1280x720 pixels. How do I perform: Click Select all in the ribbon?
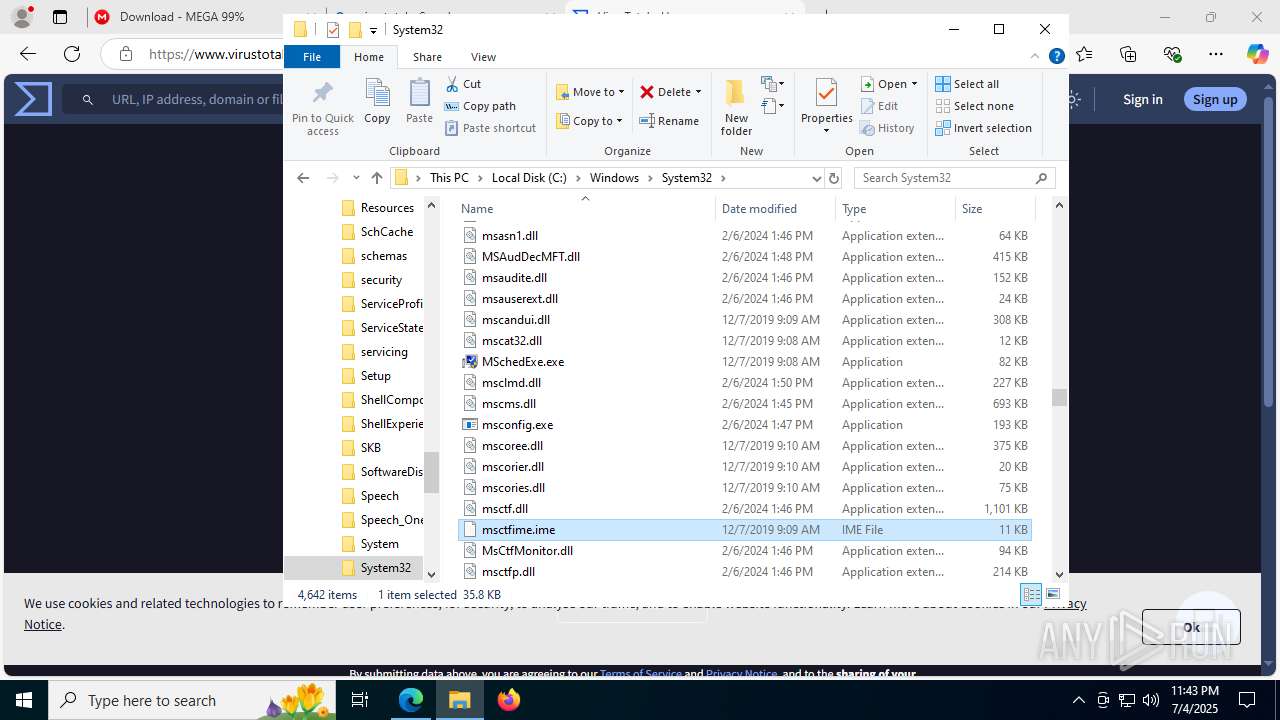tap(967, 84)
